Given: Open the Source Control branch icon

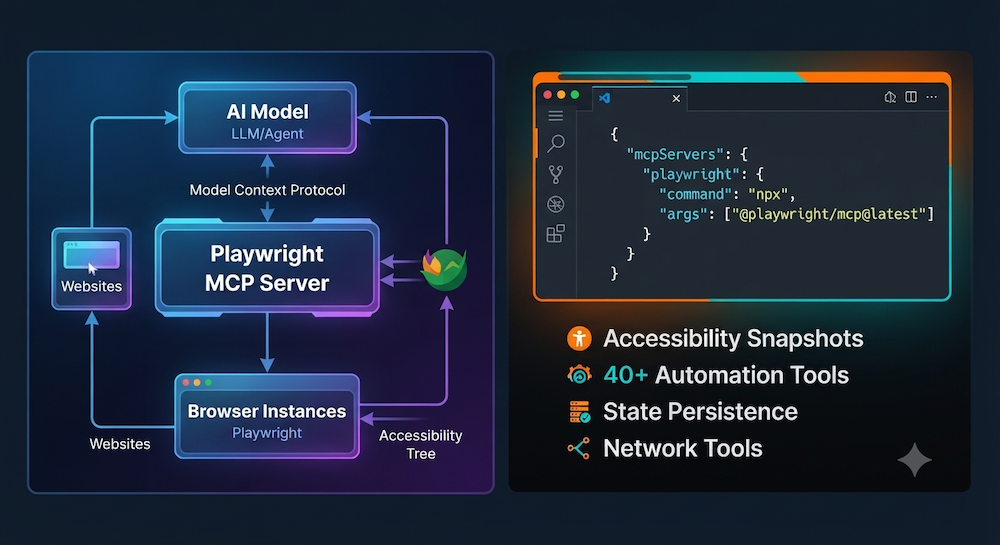Looking at the screenshot, I should pos(555,174).
